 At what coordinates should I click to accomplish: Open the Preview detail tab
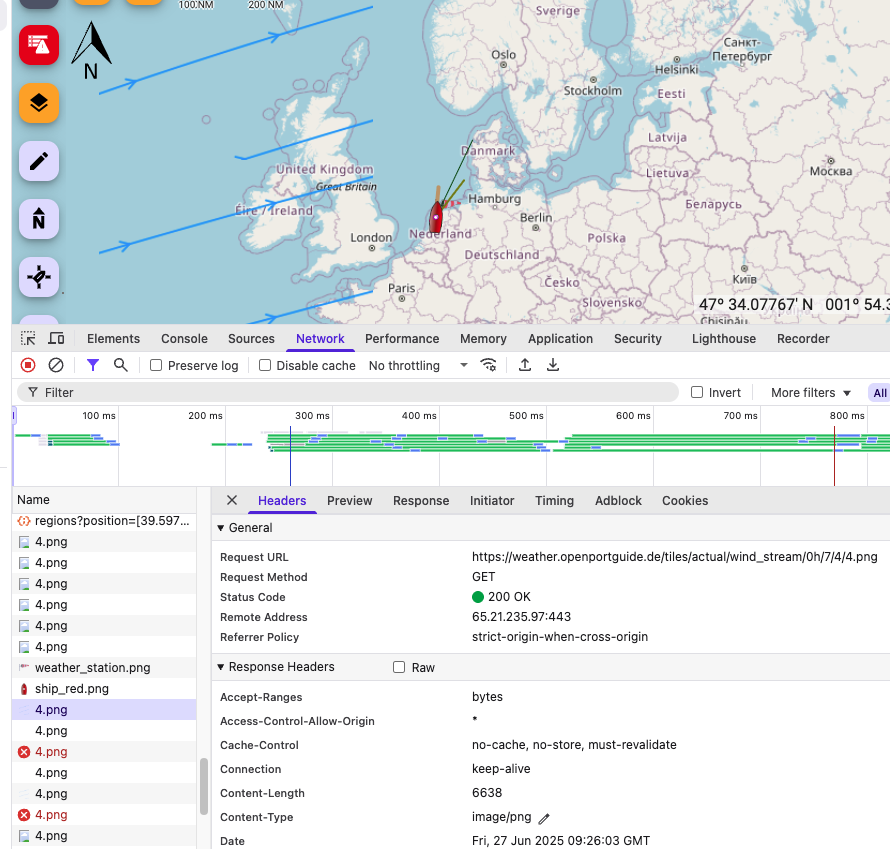coord(350,501)
